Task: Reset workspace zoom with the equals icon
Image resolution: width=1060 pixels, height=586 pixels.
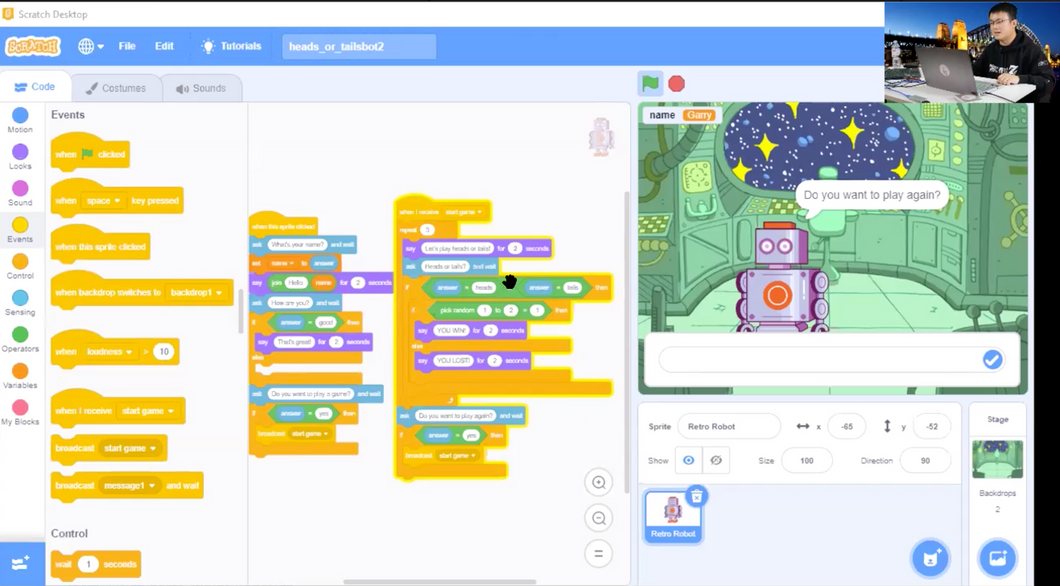Action: click(599, 553)
